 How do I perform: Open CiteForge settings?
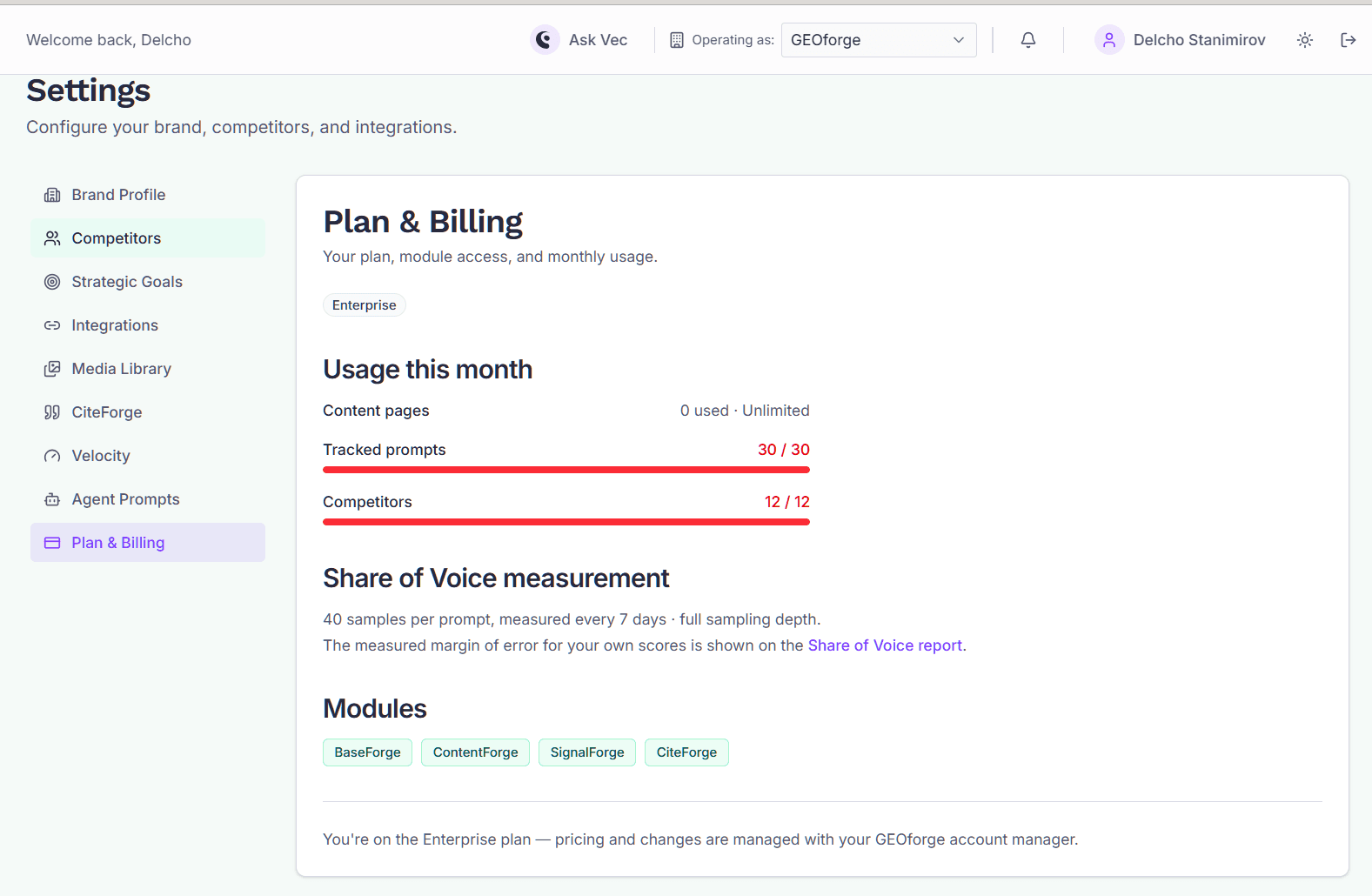148,412
